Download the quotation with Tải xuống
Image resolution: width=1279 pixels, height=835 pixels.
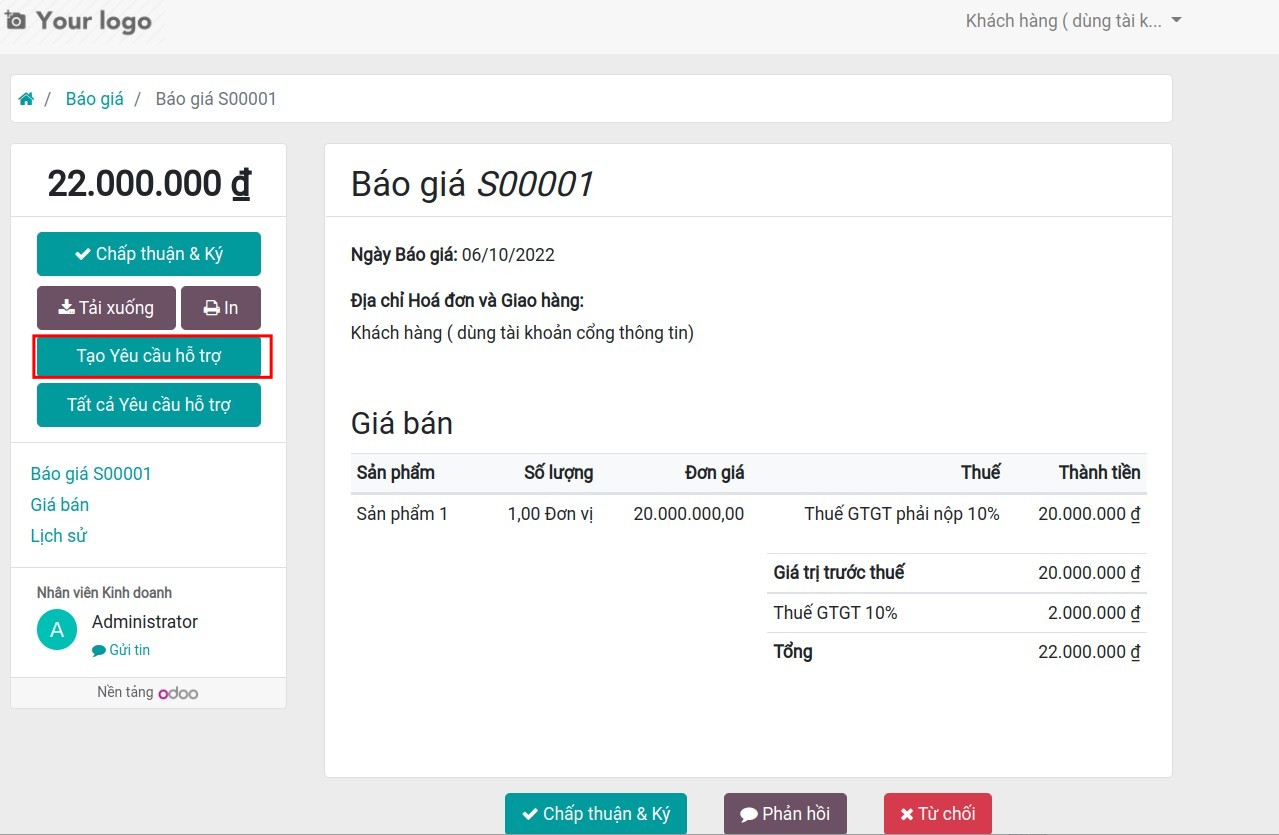pos(106,308)
